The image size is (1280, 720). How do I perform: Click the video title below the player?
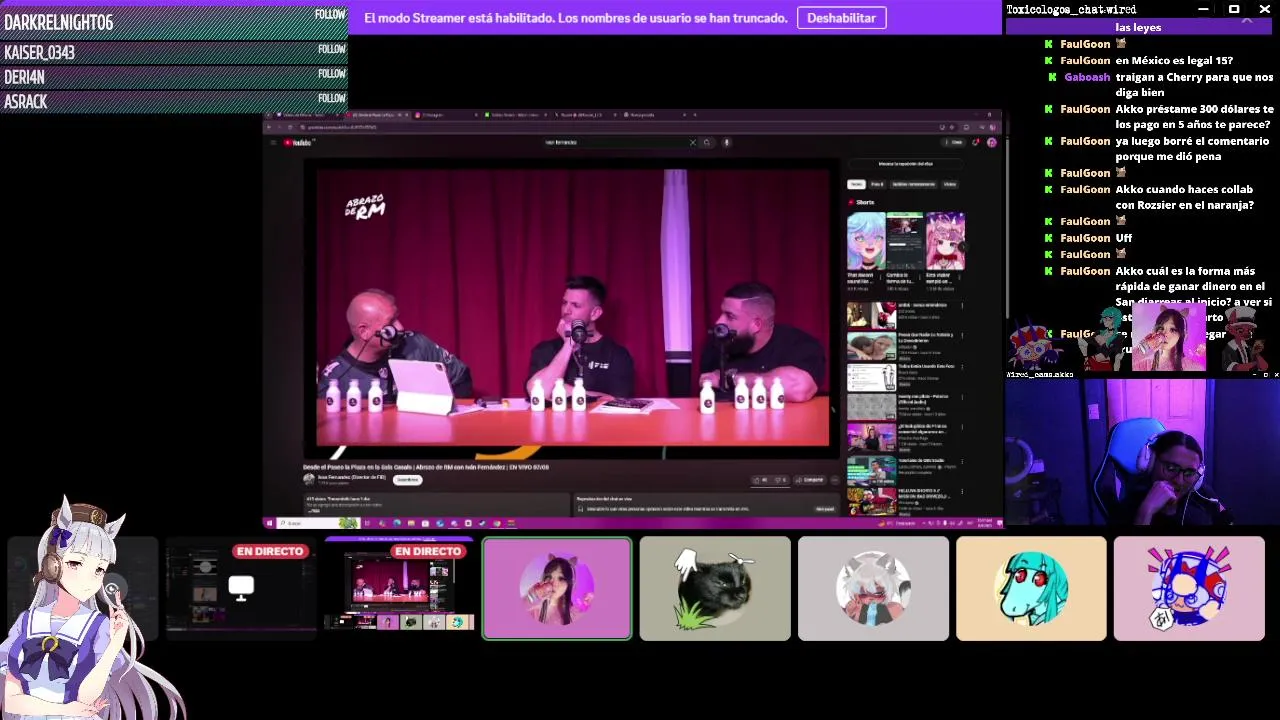426,467
